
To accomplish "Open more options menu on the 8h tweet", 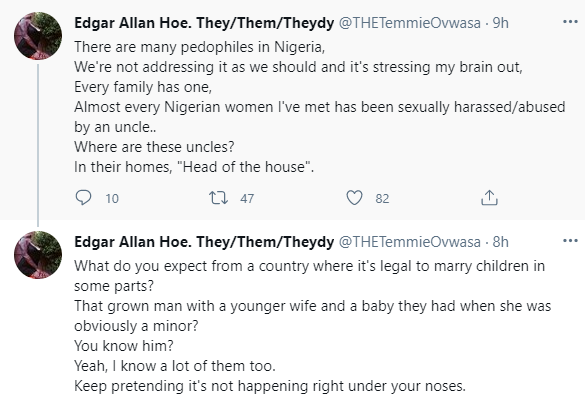I will [570, 241].
